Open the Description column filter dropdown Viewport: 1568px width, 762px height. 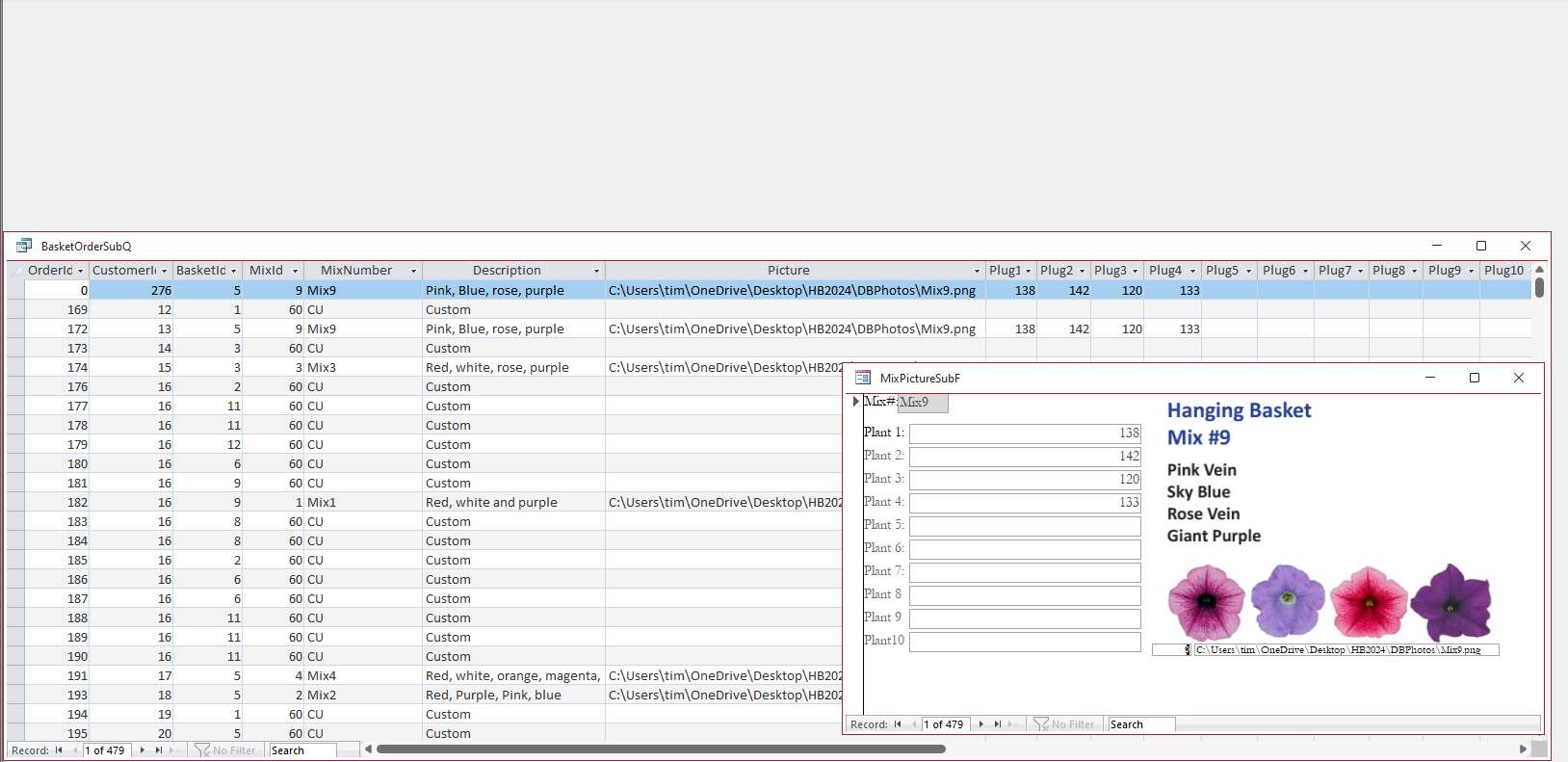point(596,271)
